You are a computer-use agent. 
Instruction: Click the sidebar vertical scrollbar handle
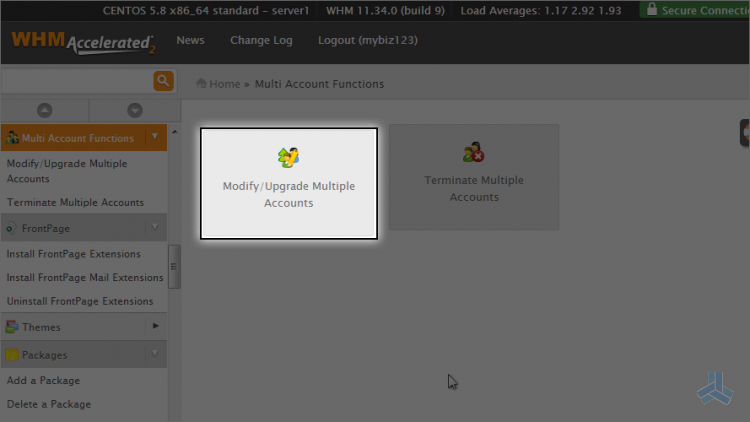click(x=174, y=267)
